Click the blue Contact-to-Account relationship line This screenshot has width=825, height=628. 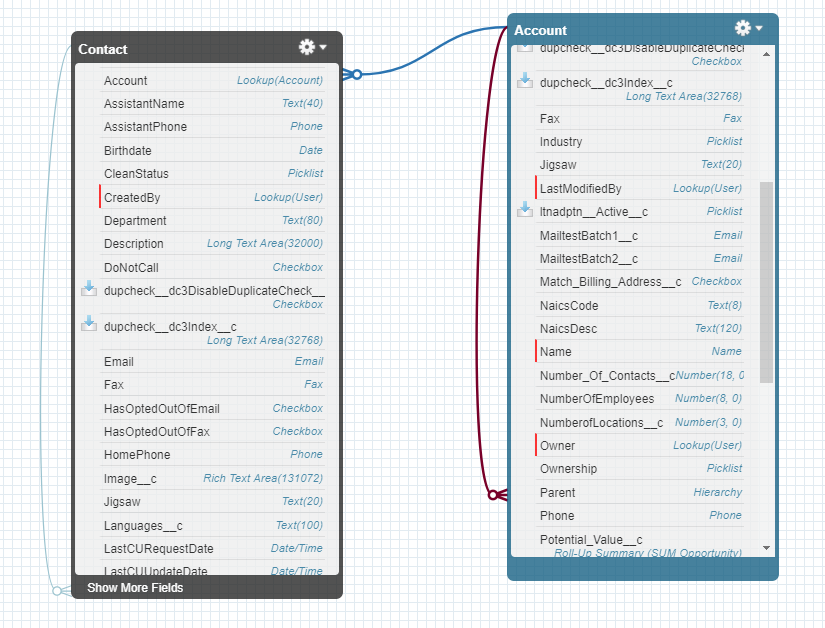430,53
